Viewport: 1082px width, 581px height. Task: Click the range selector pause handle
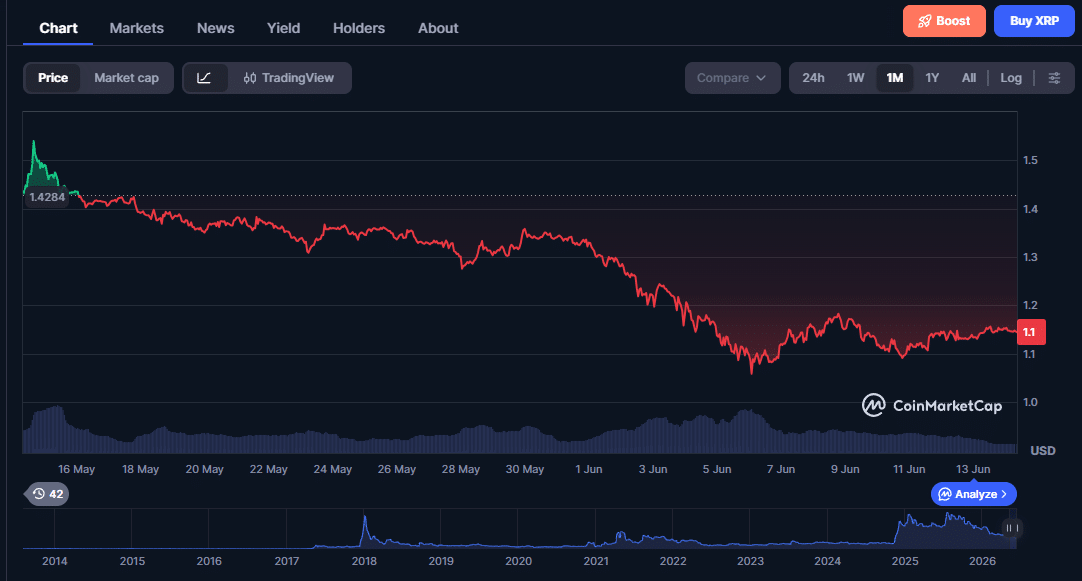(1012, 528)
